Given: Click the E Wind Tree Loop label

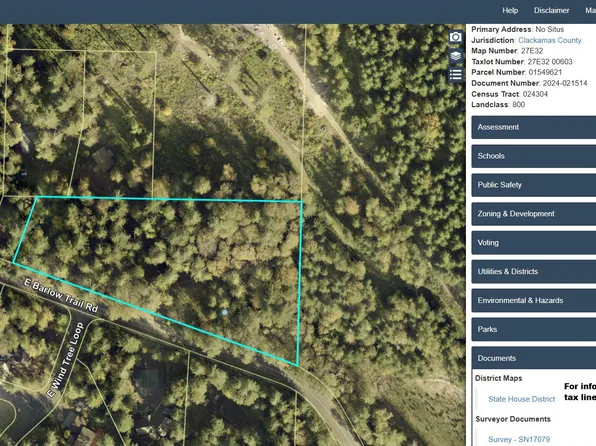Looking at the screenshot, I should click(65, 360).
